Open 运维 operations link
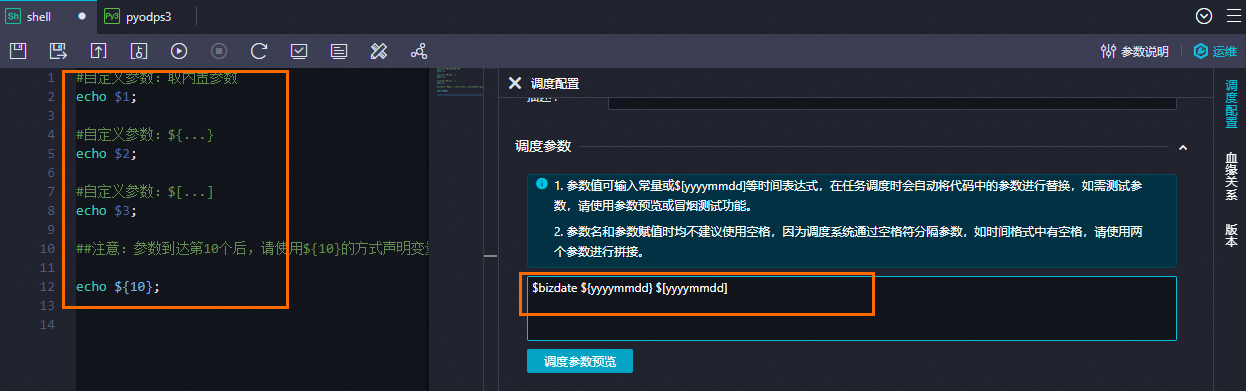 [x=1215, y=51]
